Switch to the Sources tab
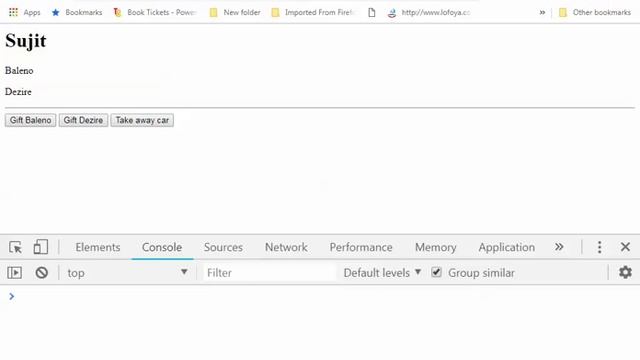This screenshot has width=640, height=360. tap(223, 247)
